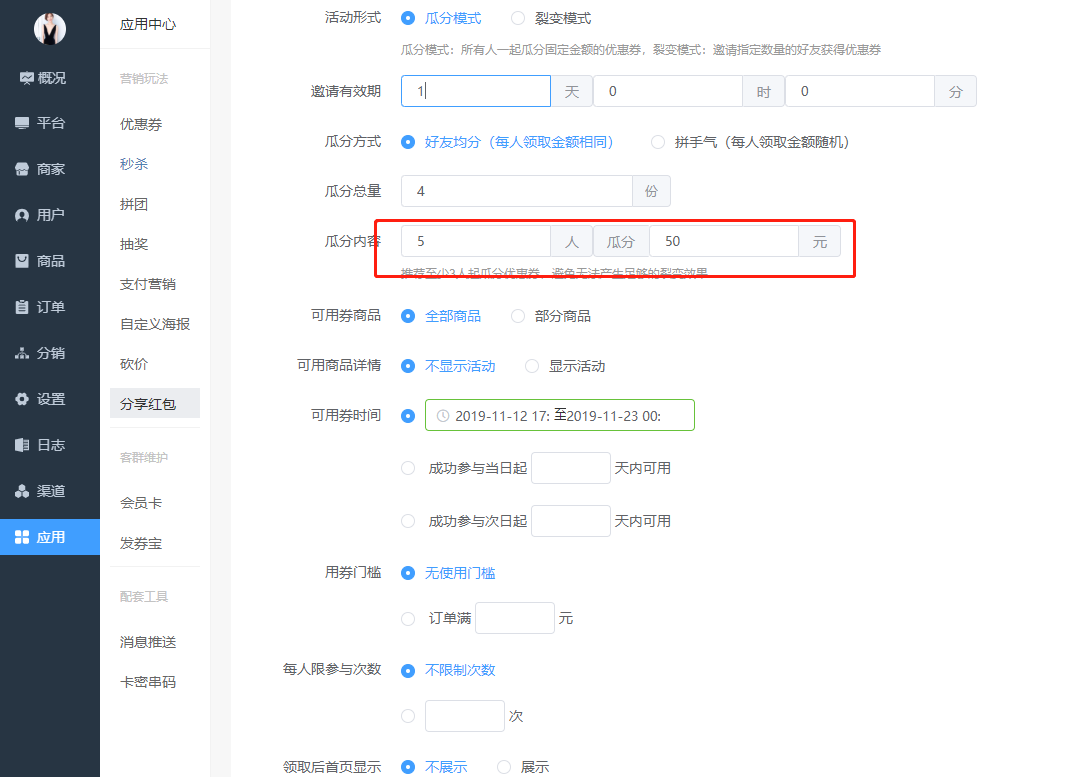Image resolution: width=1071 pixels, height=777 pixels.
Task: Select 部分商品 for usable coupon goods
Action: 518,316
